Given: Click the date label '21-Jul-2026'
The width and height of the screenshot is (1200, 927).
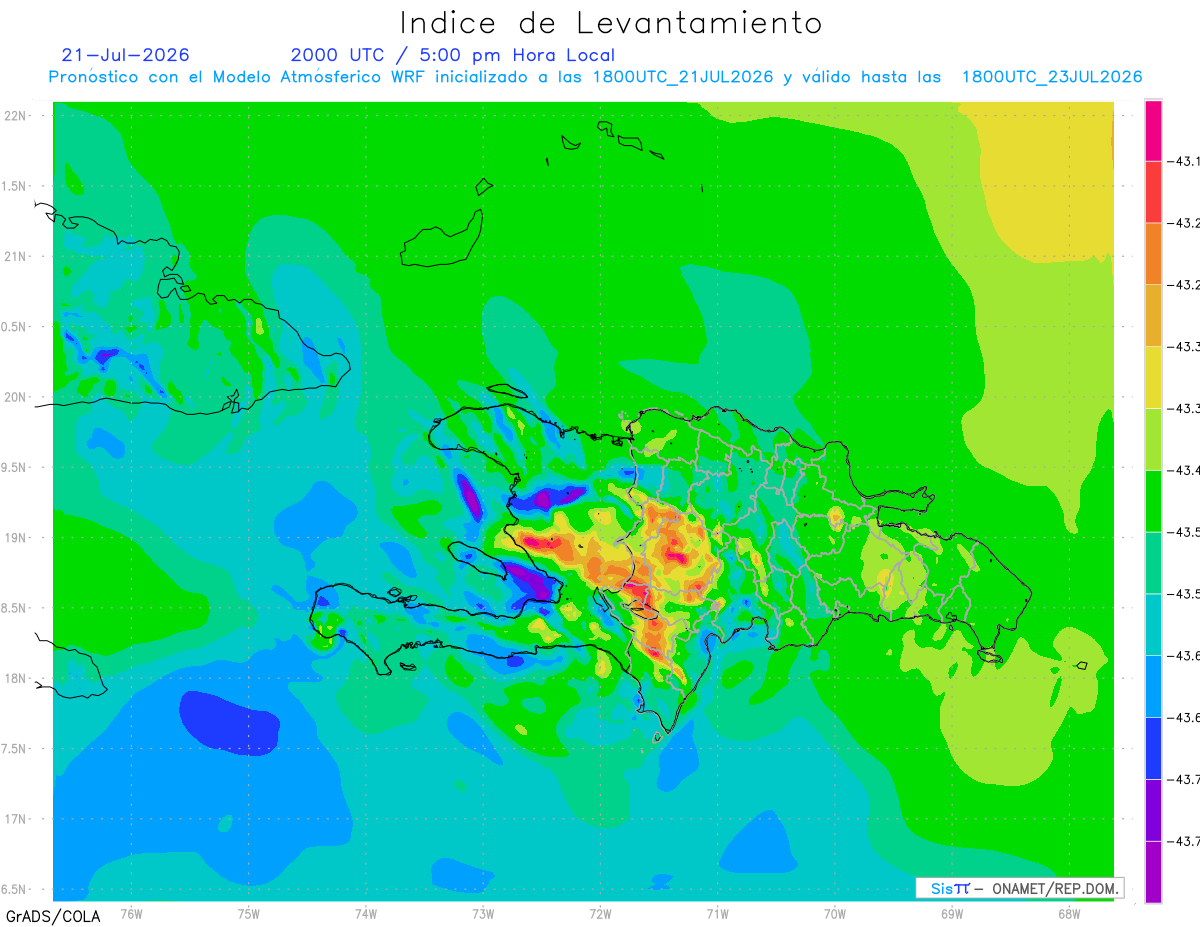Looking at the screenshot, I should (x=125, y=55).
